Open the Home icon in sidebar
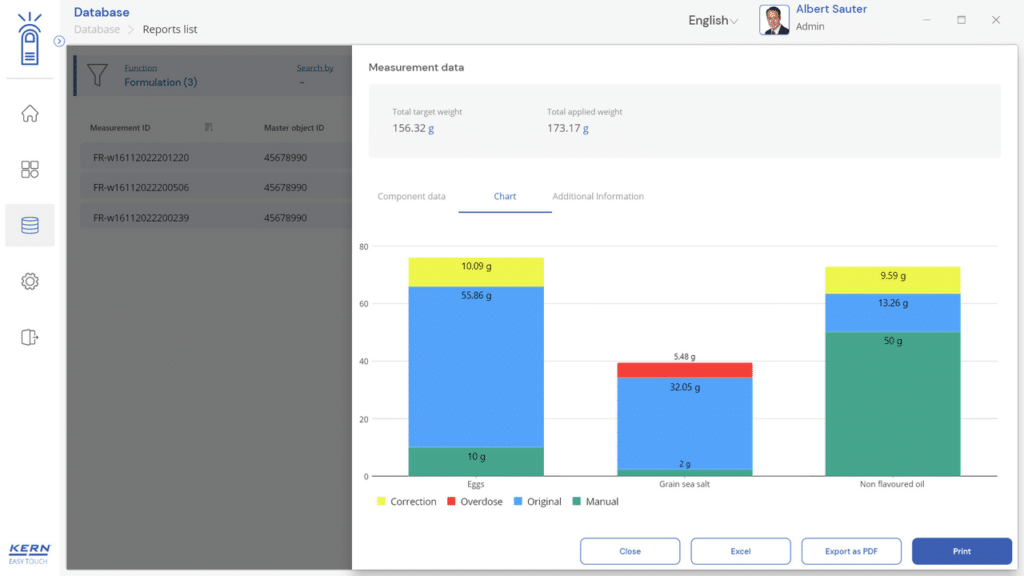This screenshot has width=1024, height=576. [x=30, y=114]
